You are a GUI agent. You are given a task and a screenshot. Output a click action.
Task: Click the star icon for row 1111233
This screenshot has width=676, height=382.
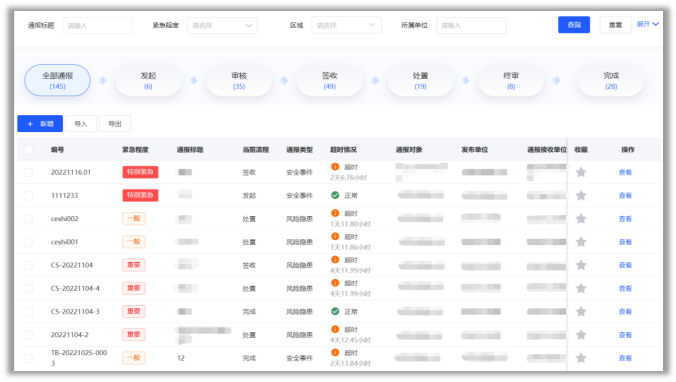(x=581, y=196)
